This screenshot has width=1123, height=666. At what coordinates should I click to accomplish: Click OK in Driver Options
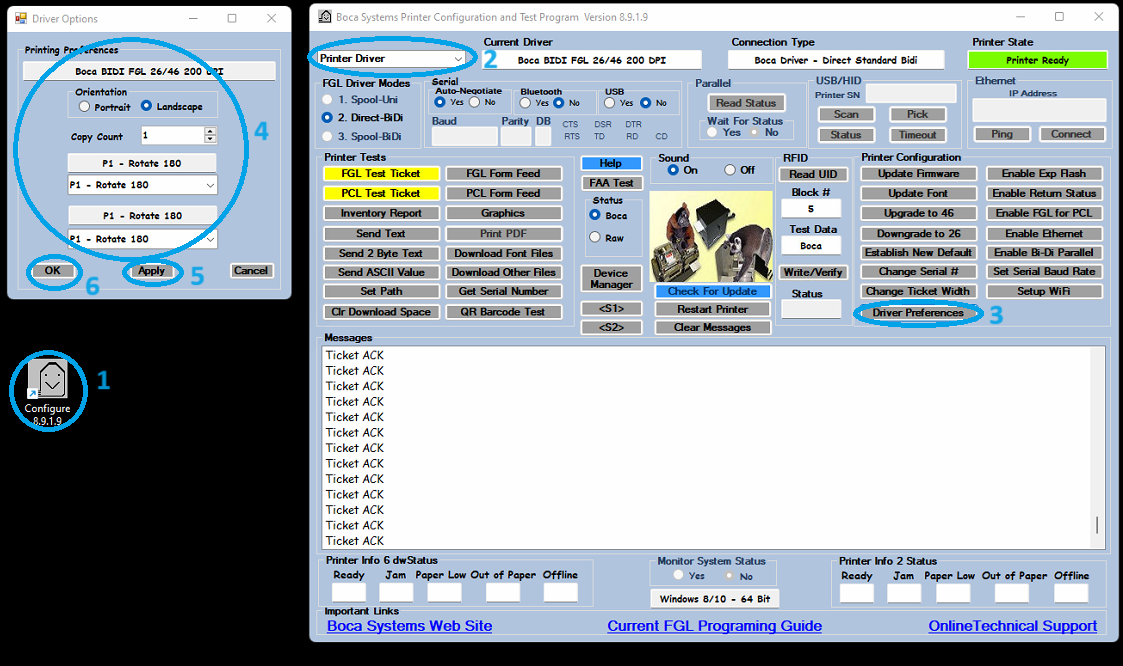pyautogui.click(x=52, y=271)
